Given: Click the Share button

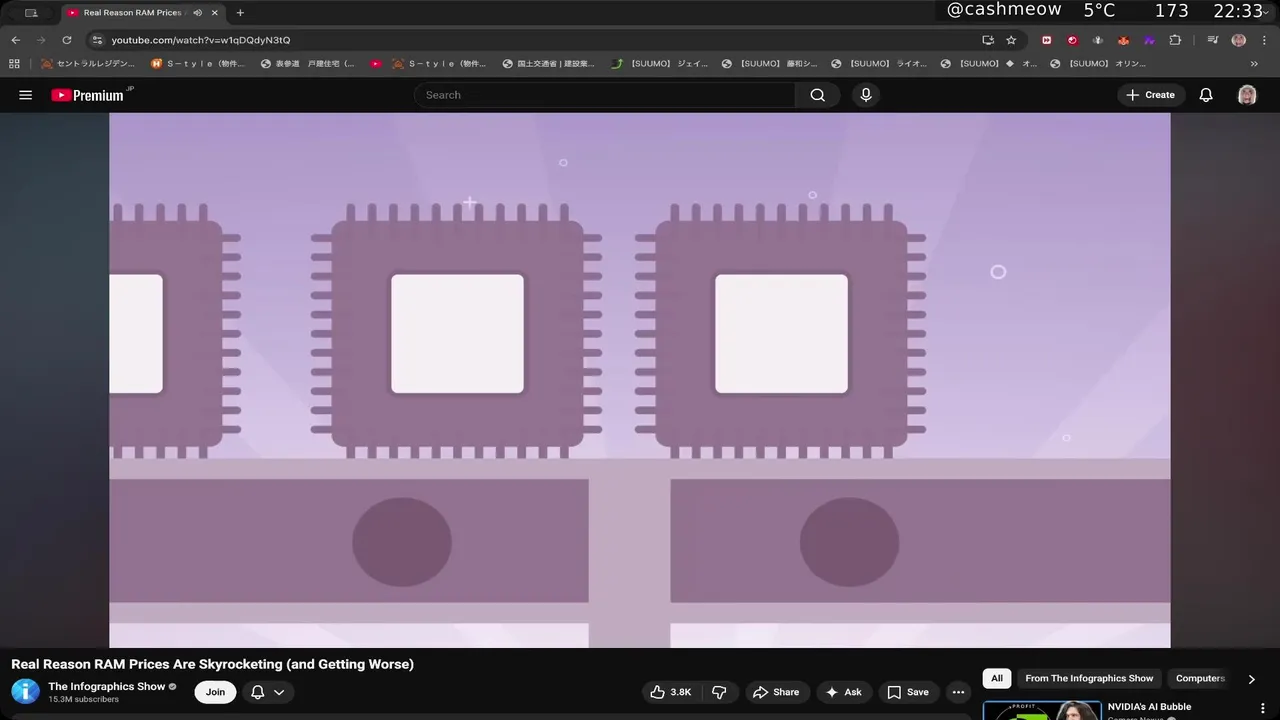Looking at the screenshot, I should pos(776,692).
